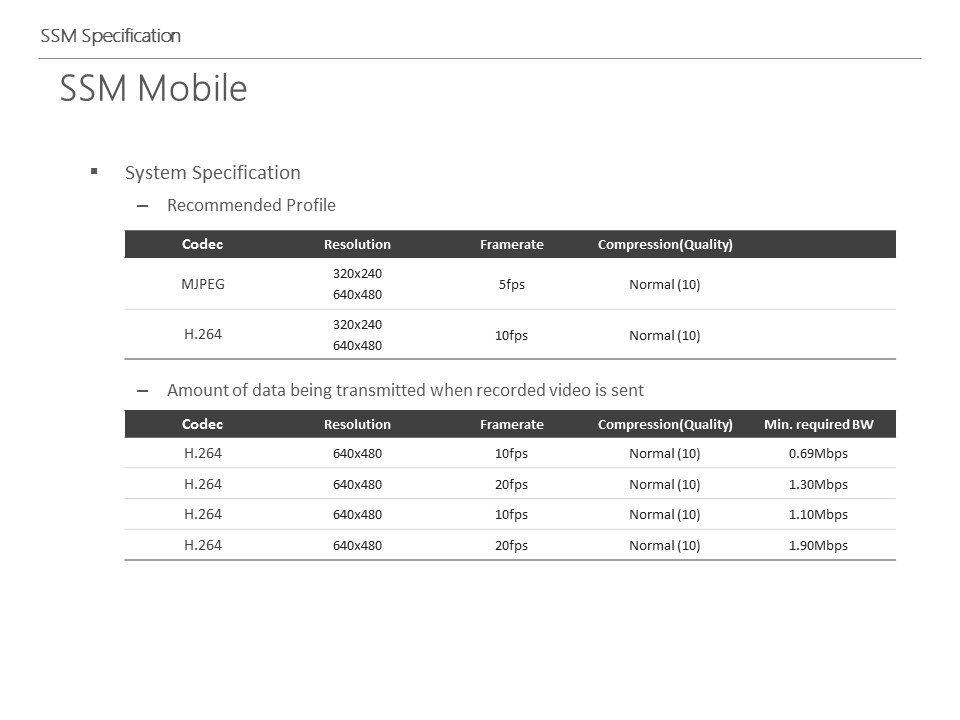Click "Normal (10)" in Recommended Profile H.264 row

pos(665,336)
